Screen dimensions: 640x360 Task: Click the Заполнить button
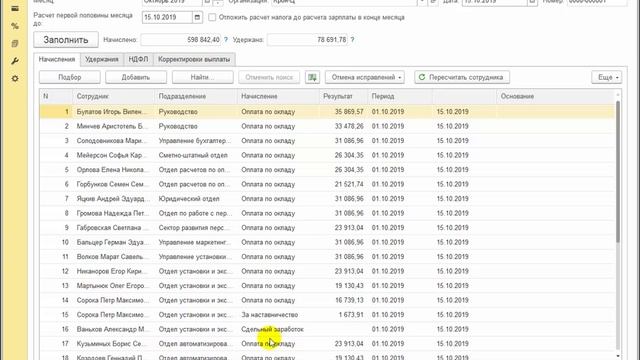click(66, 40)
